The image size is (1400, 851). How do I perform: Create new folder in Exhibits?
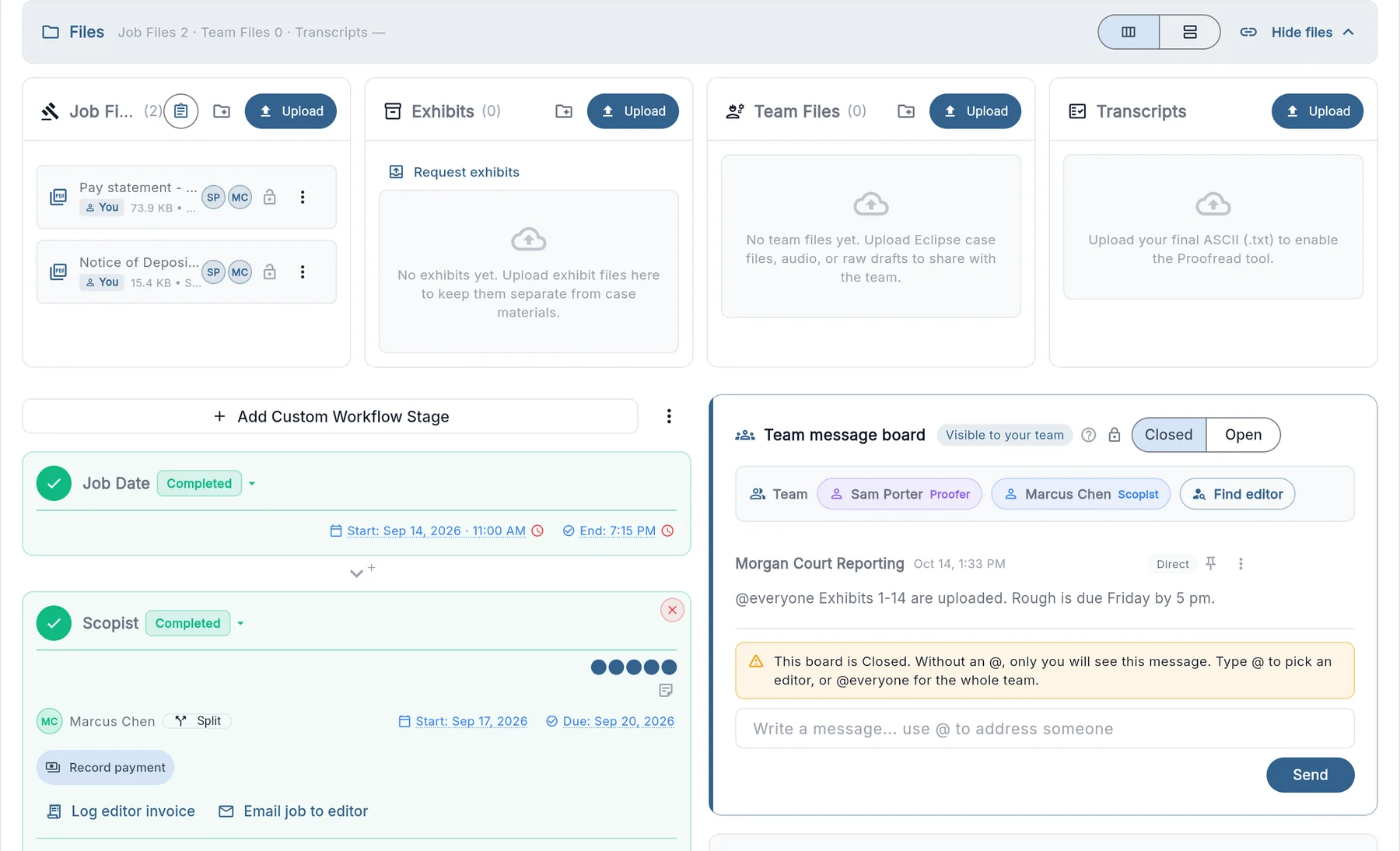click(564, 111)
